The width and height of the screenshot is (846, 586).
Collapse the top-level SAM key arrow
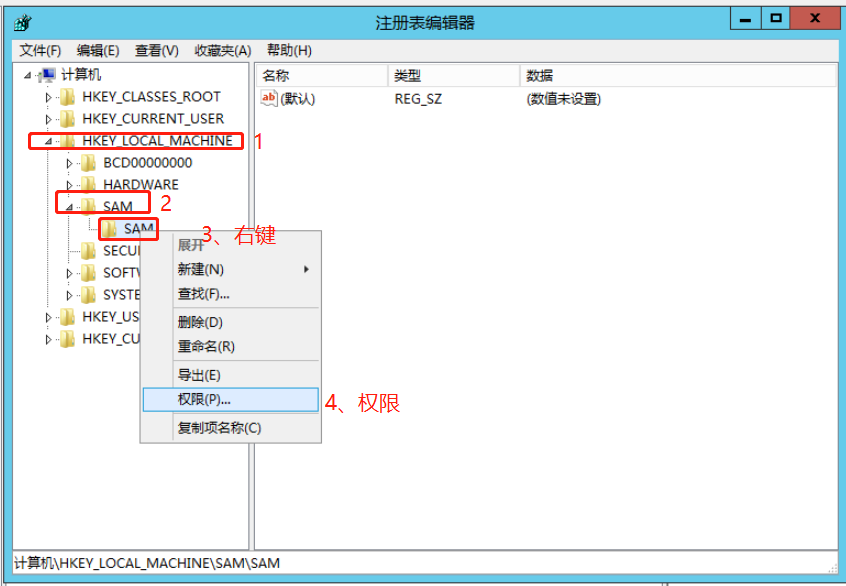(69, 207)
